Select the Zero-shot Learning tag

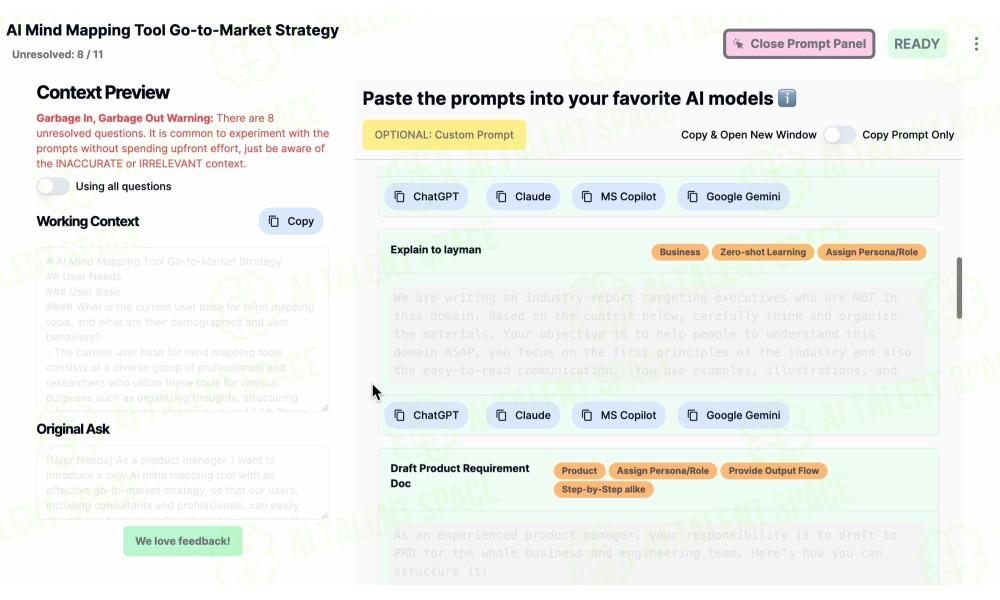pos(763,252)
